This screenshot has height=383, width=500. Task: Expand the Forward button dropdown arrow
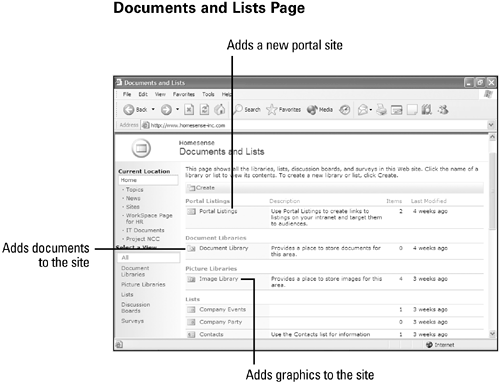coord(177,109)
